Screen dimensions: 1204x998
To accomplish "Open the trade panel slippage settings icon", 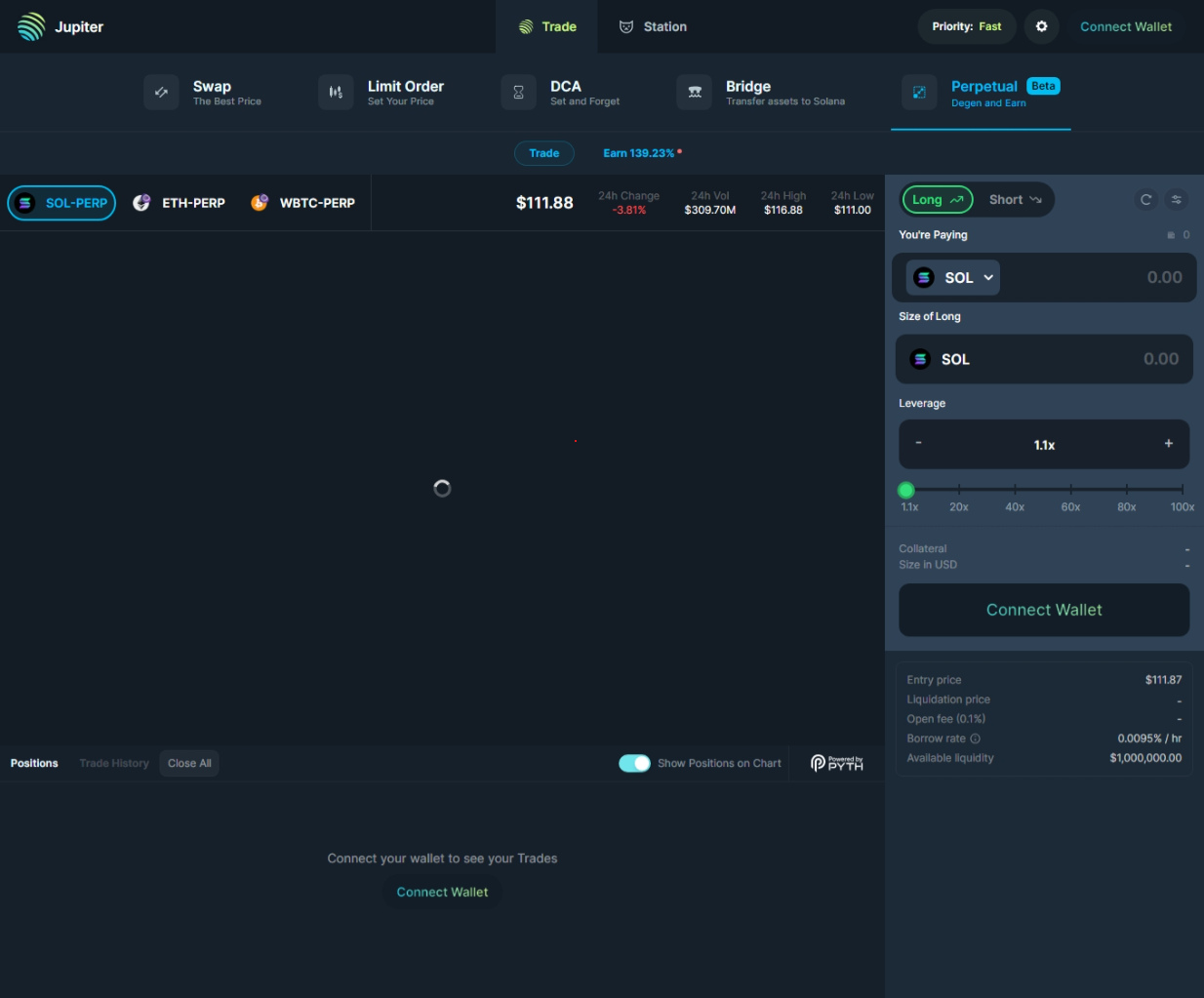I will click(x=1177, y=200).
